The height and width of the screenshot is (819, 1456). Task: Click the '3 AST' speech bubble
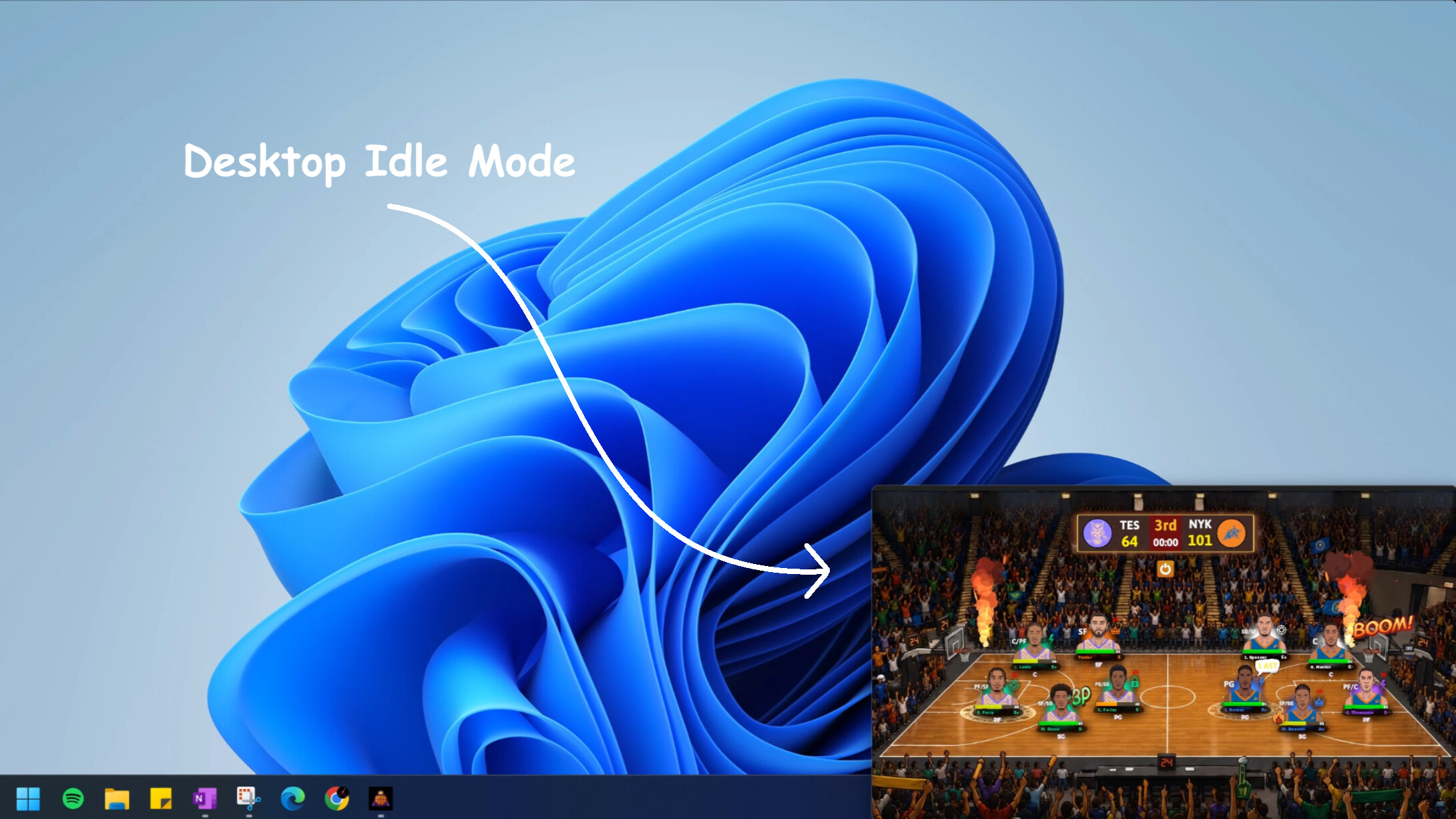(x=1266, y=666)
